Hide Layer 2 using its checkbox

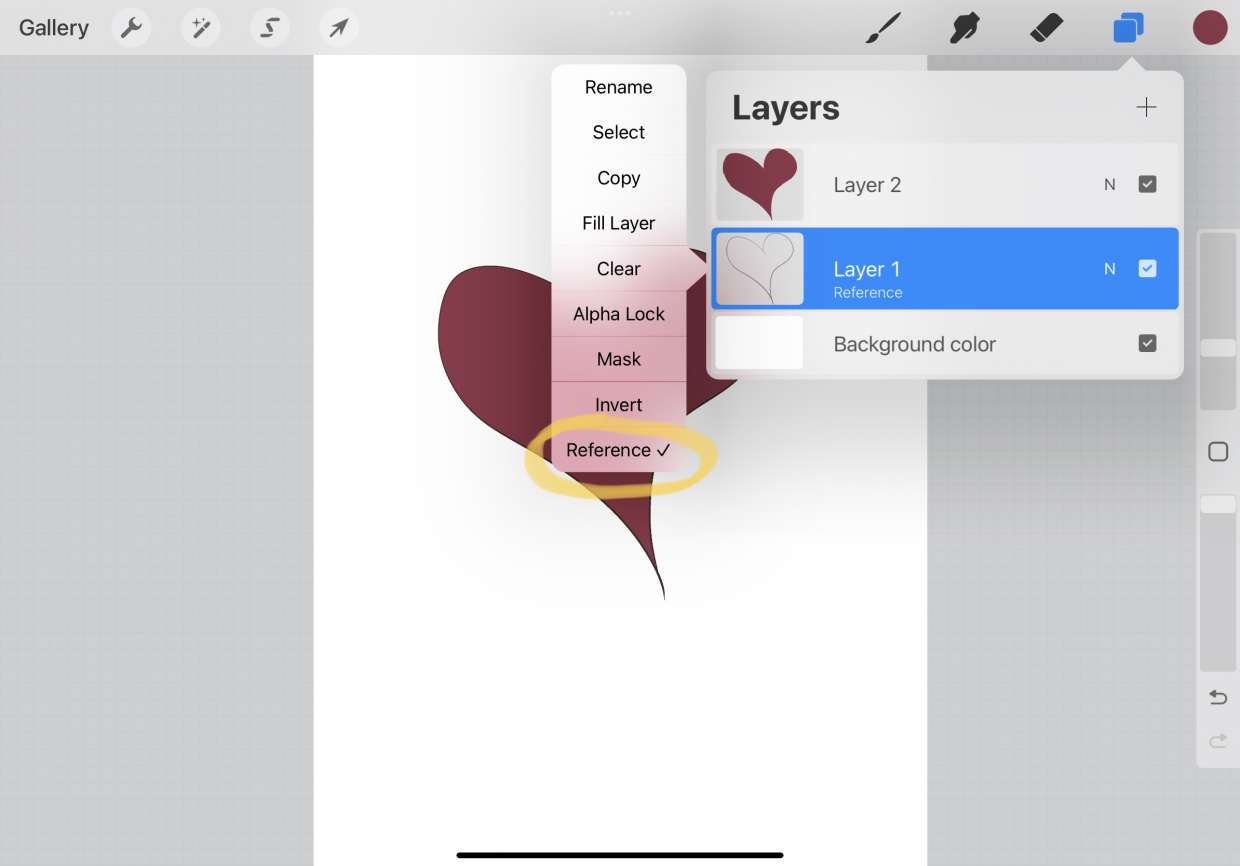[x=1147, y=184]
